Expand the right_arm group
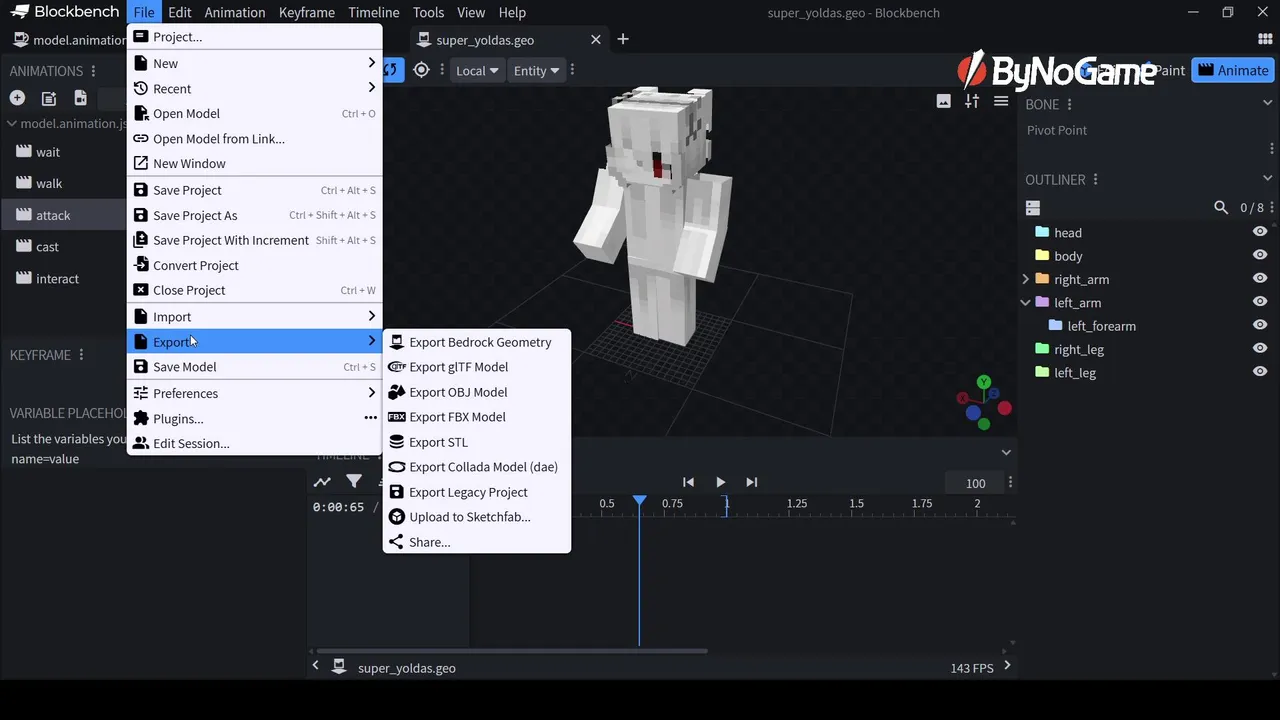Image resolution: width=1280 pixels, height=720 pixels. (1025, 279)
